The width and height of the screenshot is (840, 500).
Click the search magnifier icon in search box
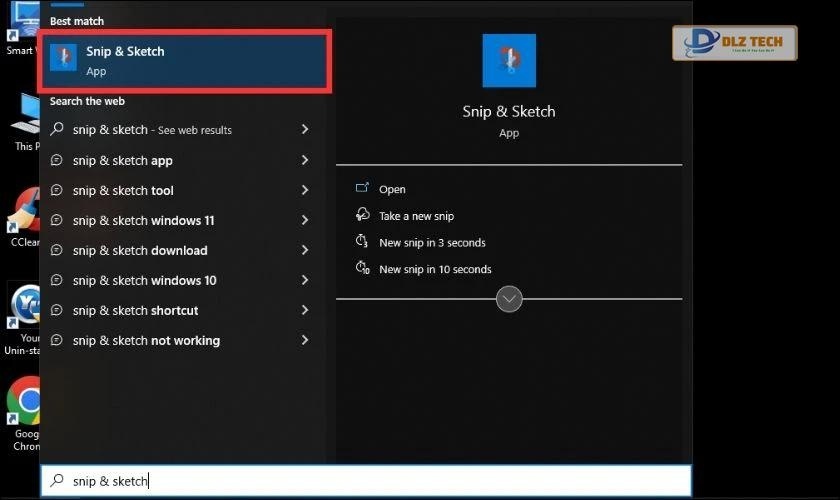[57, 481]
